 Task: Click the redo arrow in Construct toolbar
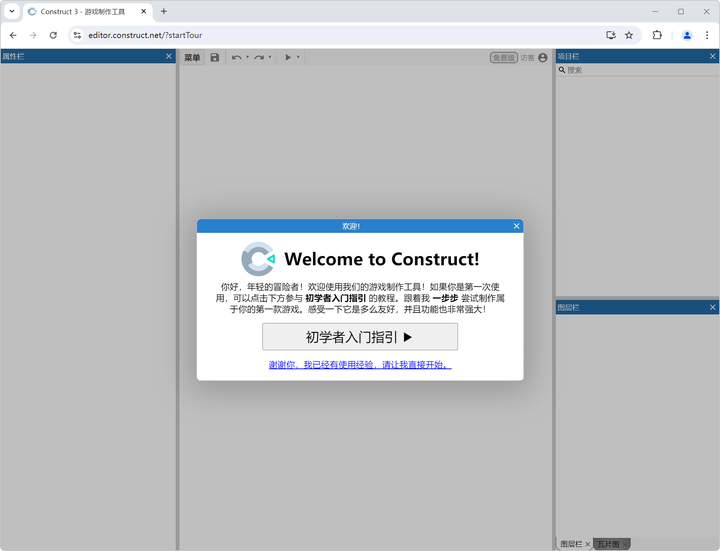[259, 57]
